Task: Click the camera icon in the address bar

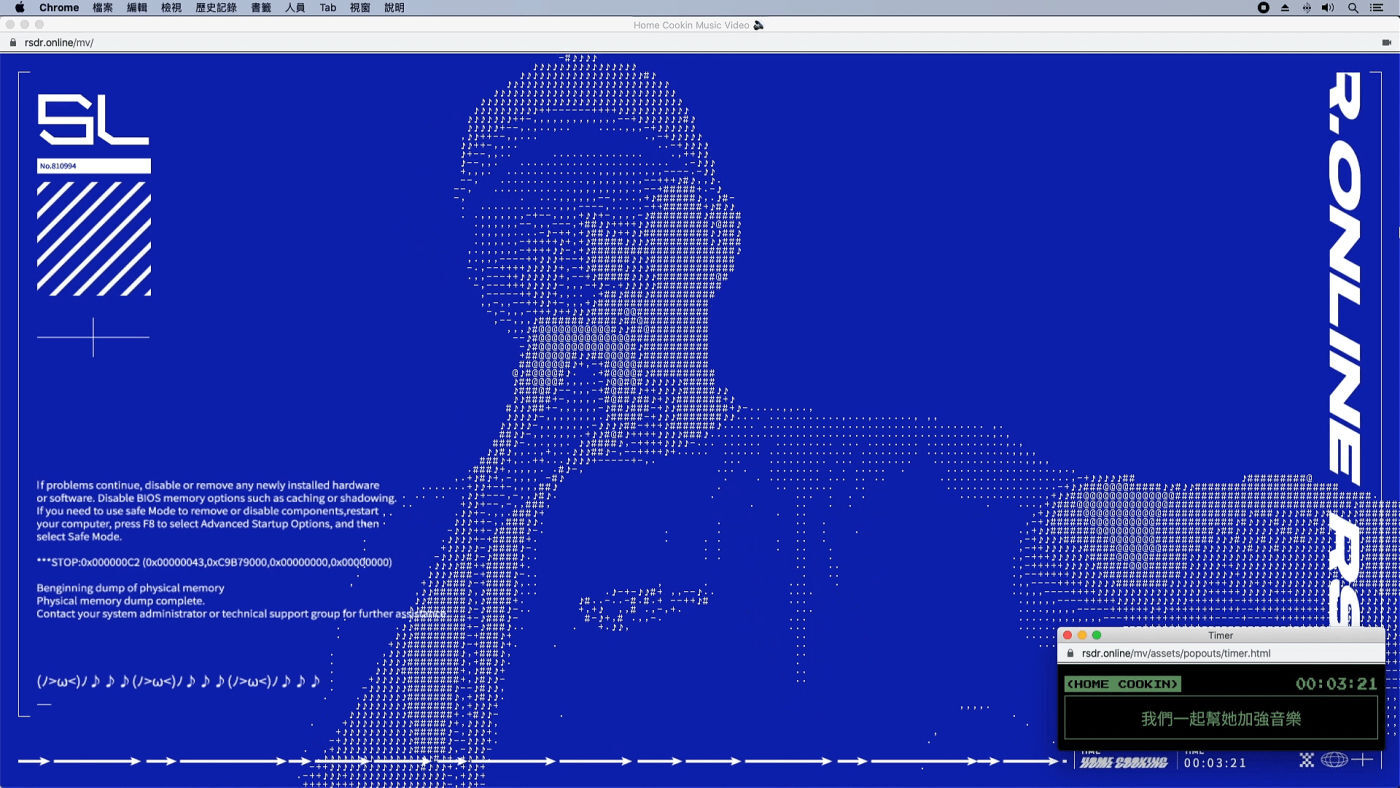Action: click(x=1386, y=43)
